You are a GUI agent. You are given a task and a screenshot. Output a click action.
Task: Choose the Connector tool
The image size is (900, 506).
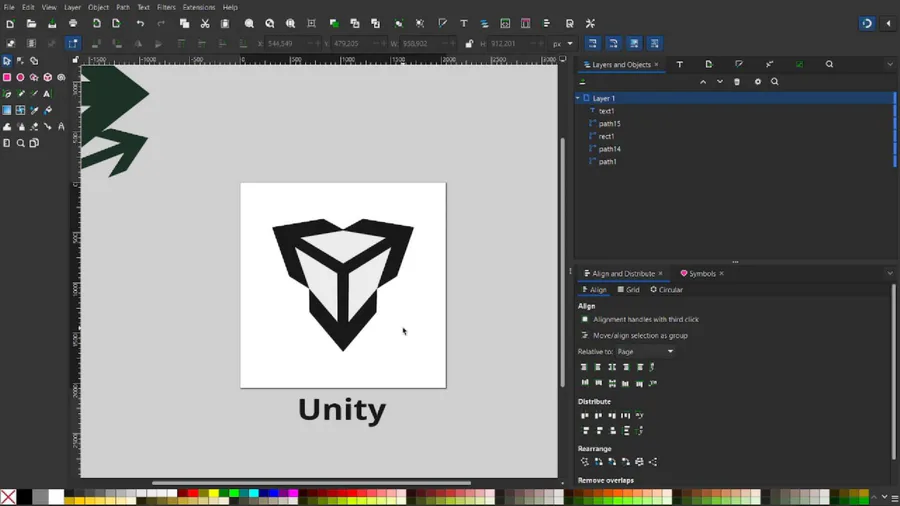pos(48,126)
